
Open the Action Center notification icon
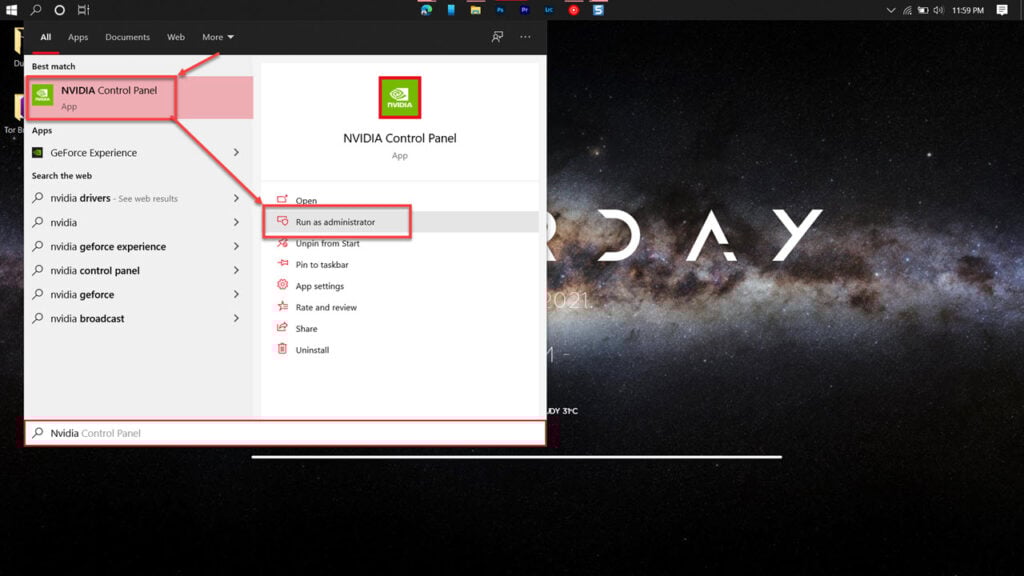pos(1002,10)
